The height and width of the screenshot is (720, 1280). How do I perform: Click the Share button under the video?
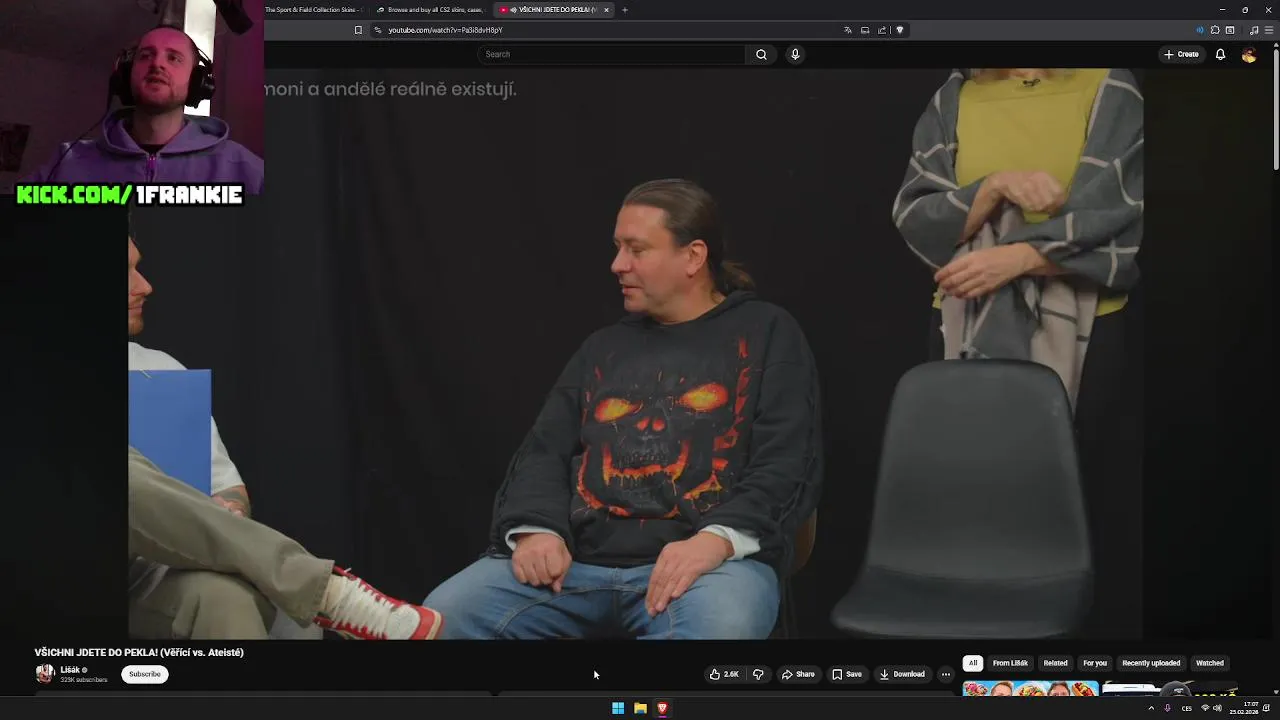click(x=798, y=674)
